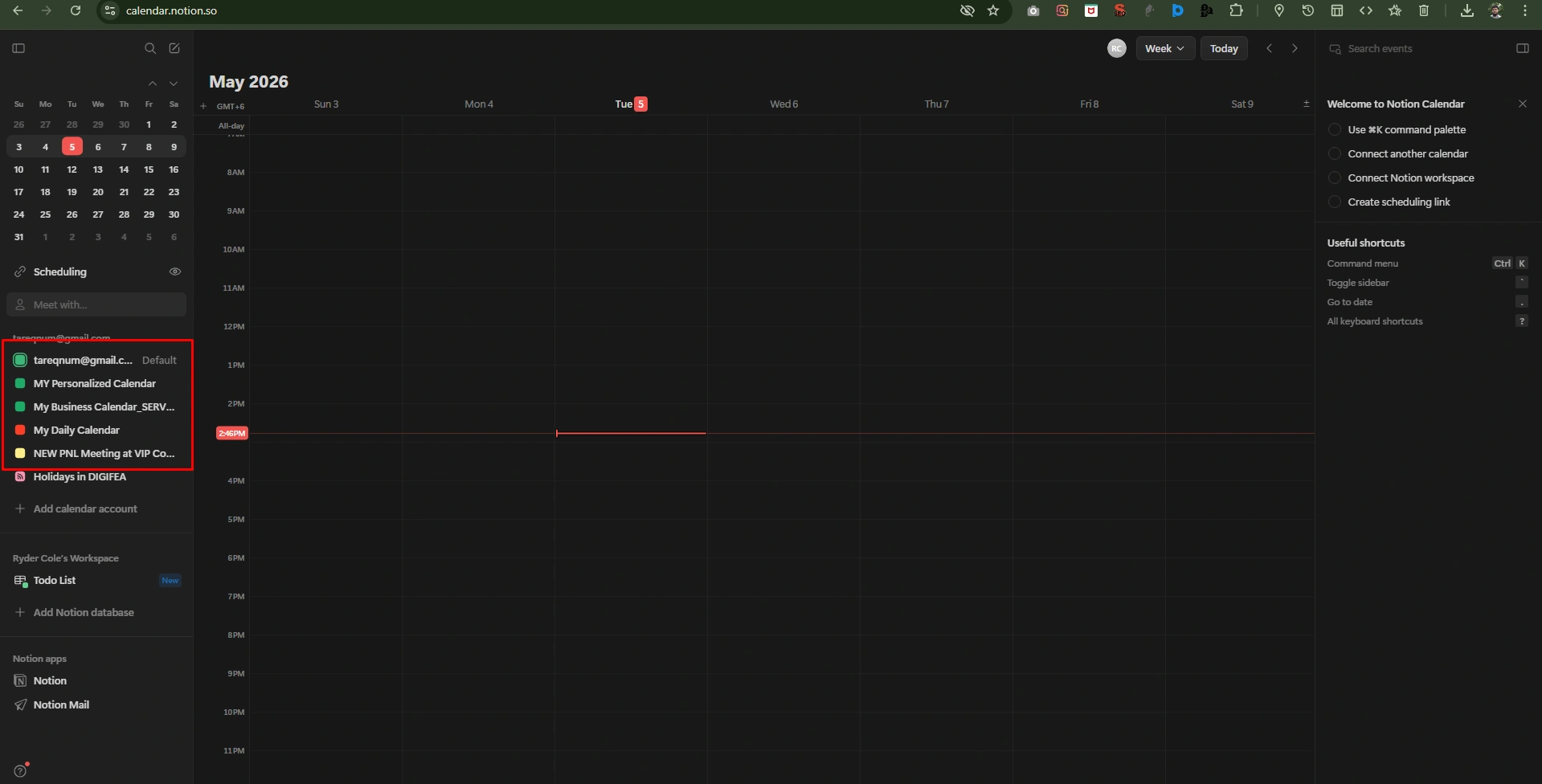Open the Week view dropdown
This screenshot has width=1542, height=784.
pyautogui.click(x=1165, y=48)
